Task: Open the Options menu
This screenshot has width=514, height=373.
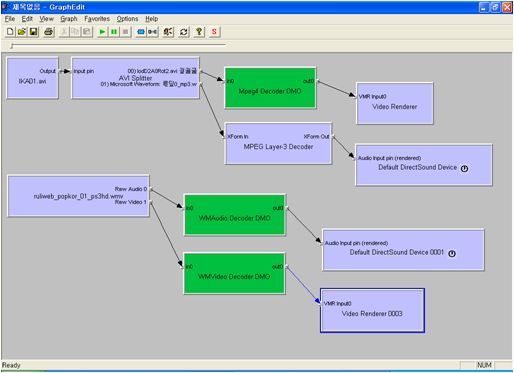Action: (127, 19)
